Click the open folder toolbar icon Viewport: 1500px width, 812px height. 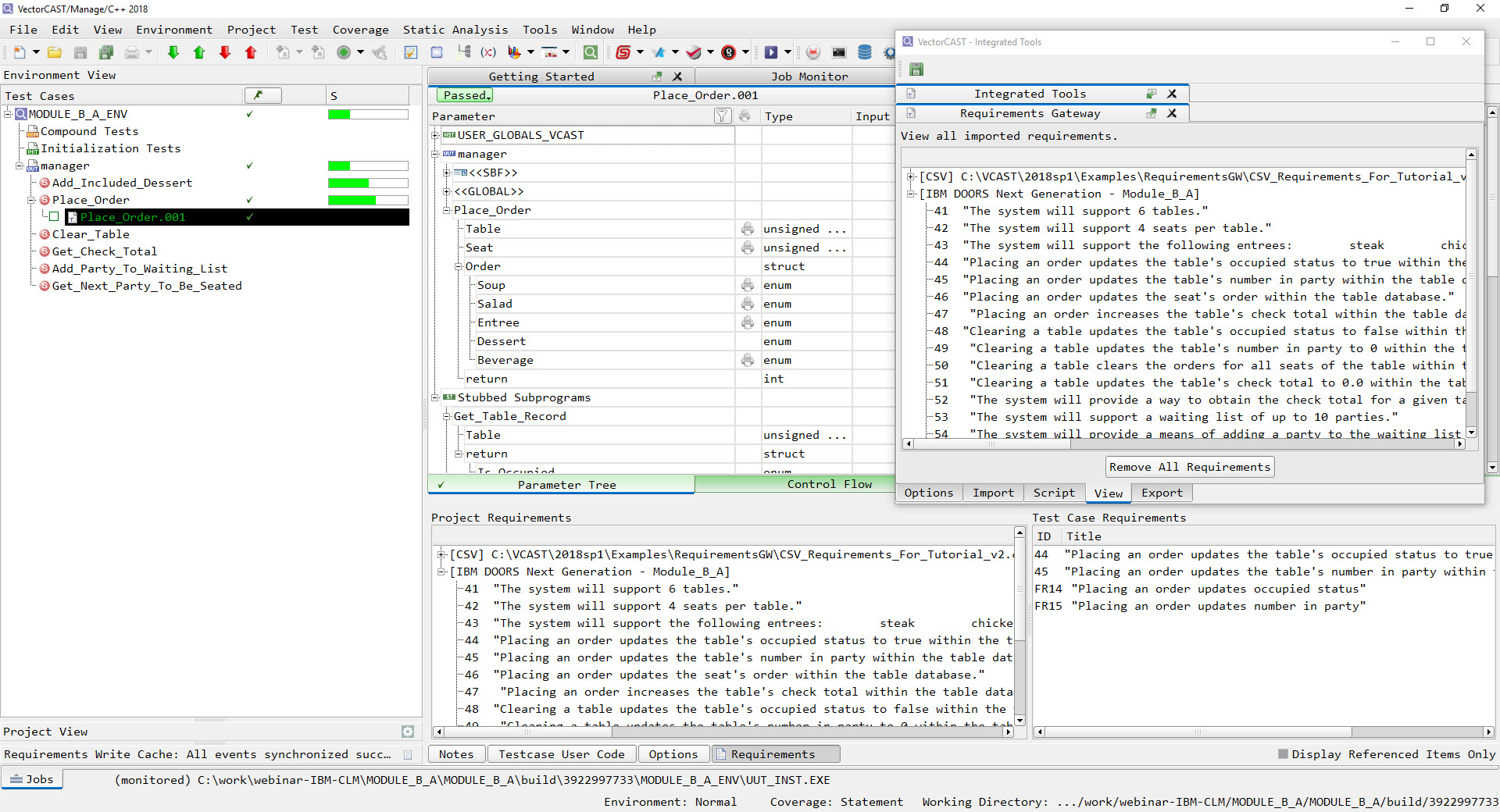[x=55, y=52]
